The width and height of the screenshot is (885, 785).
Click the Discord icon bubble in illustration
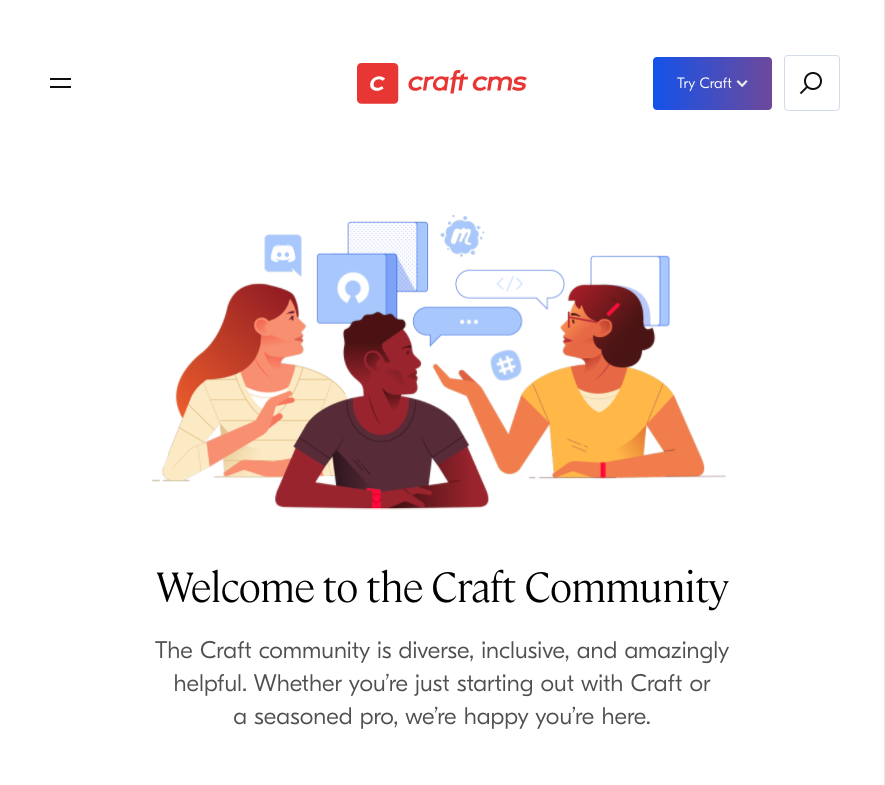[x=283, y=254]
